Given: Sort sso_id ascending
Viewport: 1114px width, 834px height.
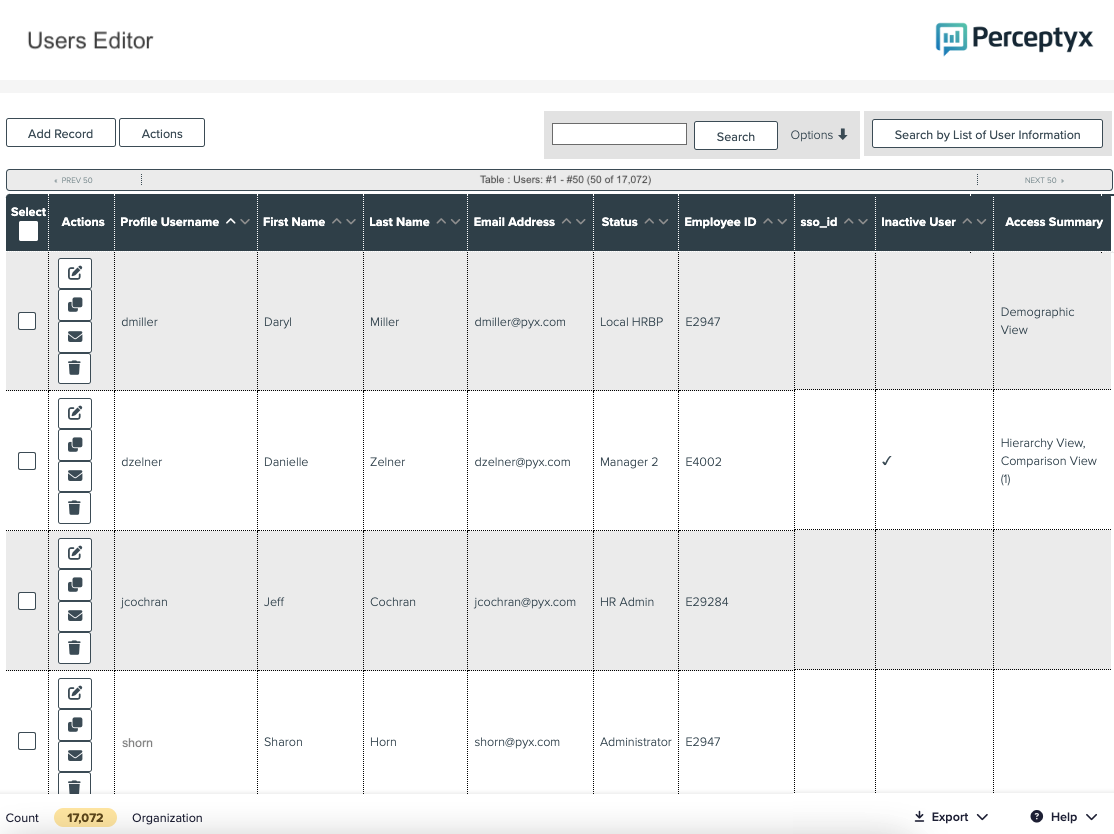Looking at the screenshot, I should tap(848, 222).
